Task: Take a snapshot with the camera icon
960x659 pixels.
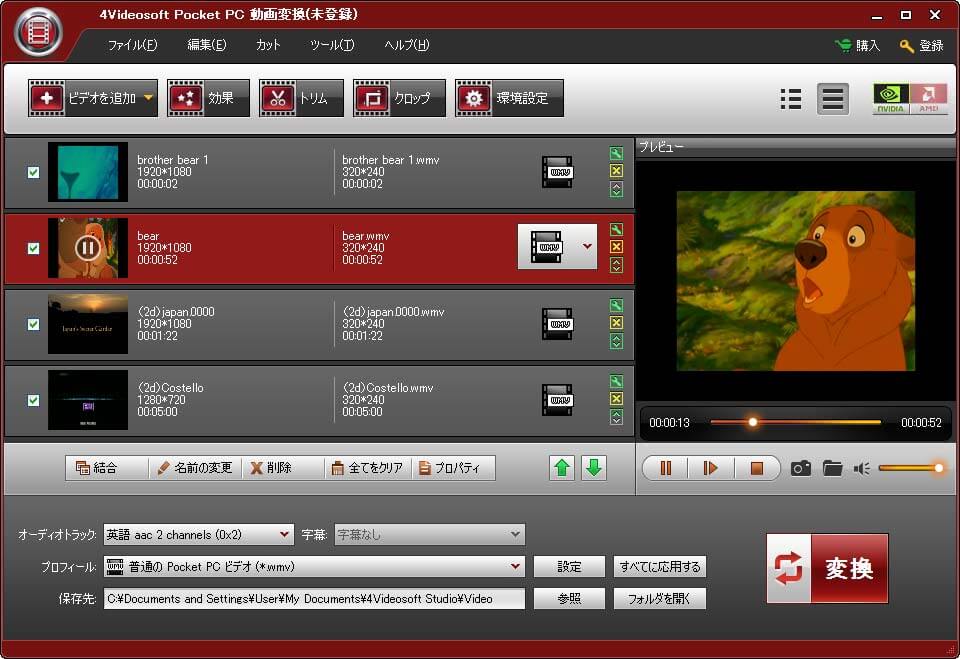Action: pyautogui.click(x=801, y=469)
